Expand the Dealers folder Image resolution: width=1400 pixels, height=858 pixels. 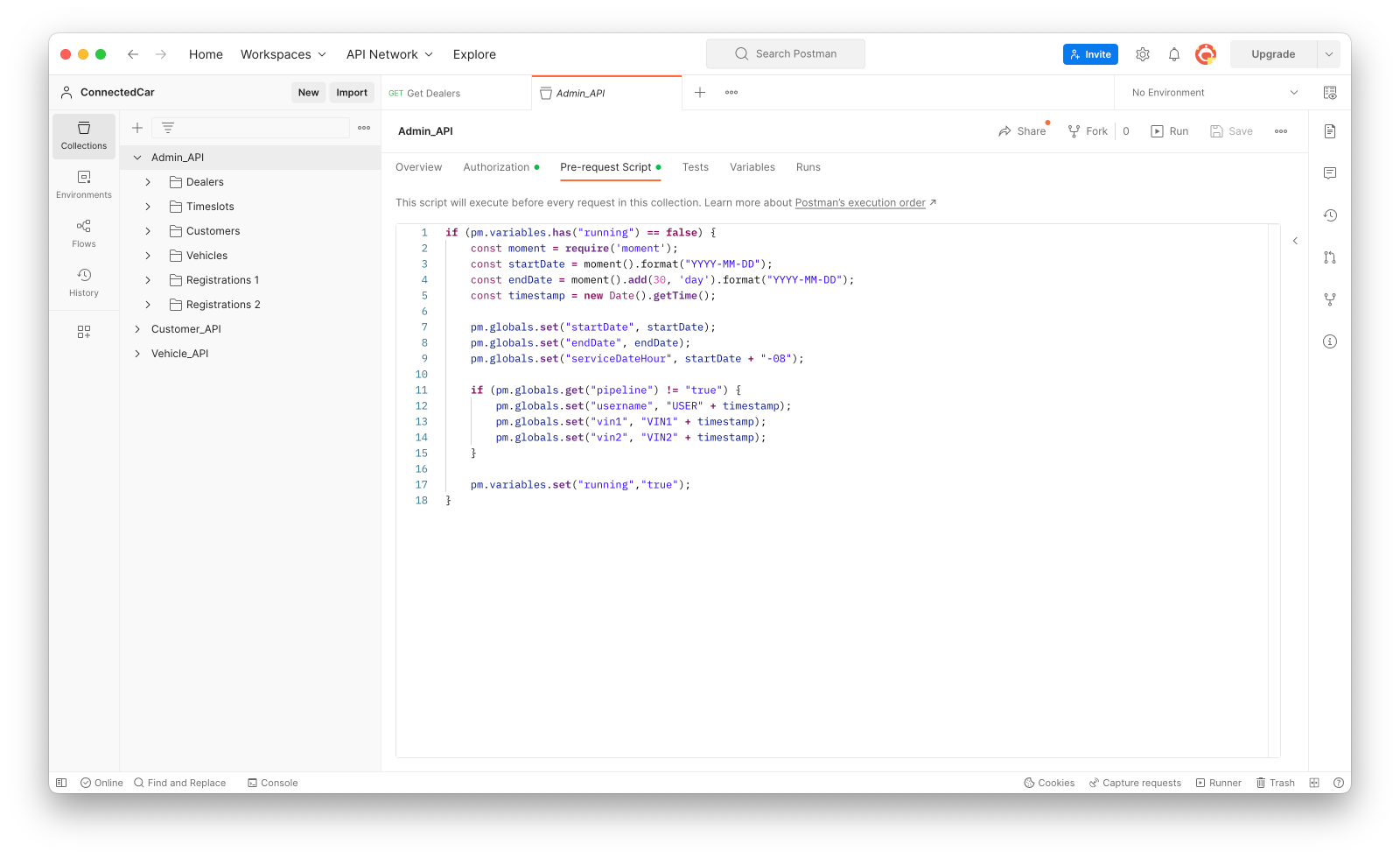[148, 182]
